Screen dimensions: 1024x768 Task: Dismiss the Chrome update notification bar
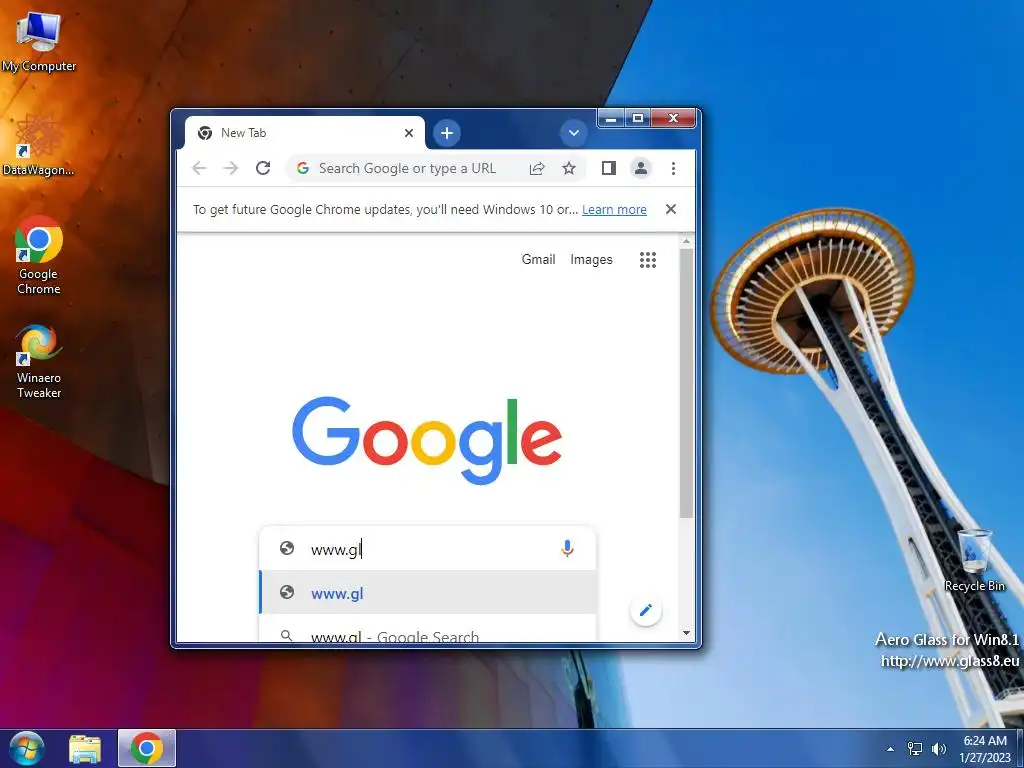(671, 209)
